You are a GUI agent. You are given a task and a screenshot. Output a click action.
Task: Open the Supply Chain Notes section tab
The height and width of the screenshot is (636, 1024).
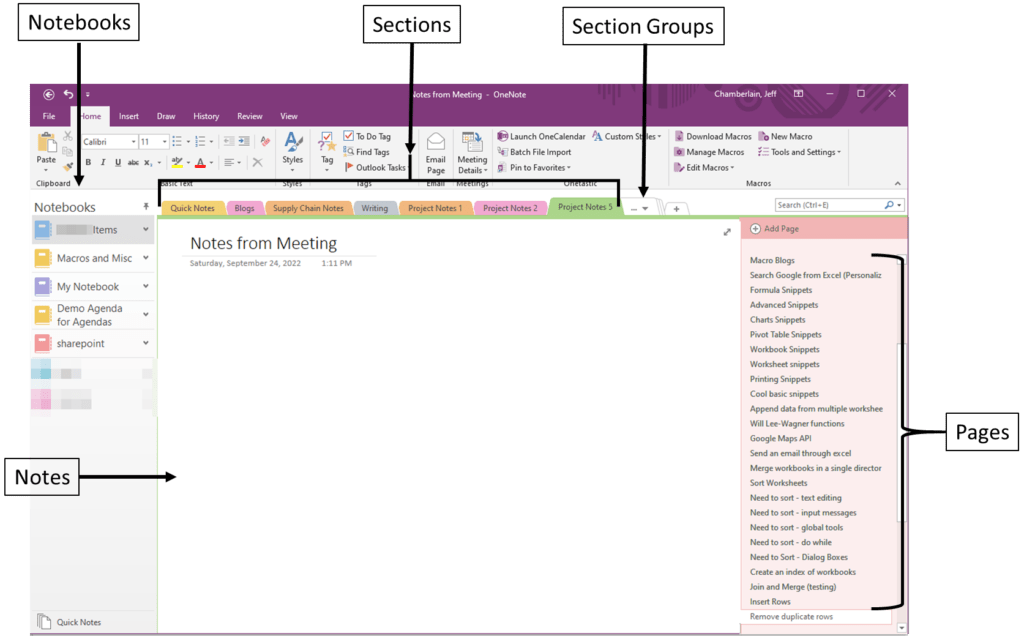[x=307, y=208]
